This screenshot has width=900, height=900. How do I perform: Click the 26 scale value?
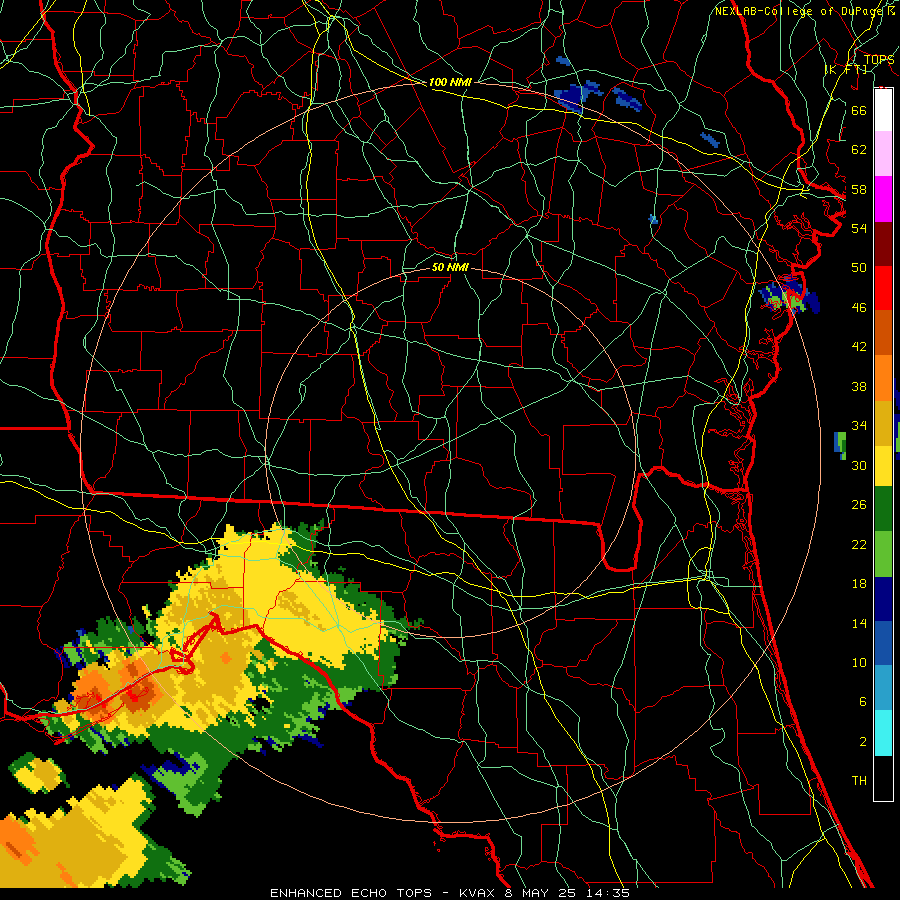[859, 505]
